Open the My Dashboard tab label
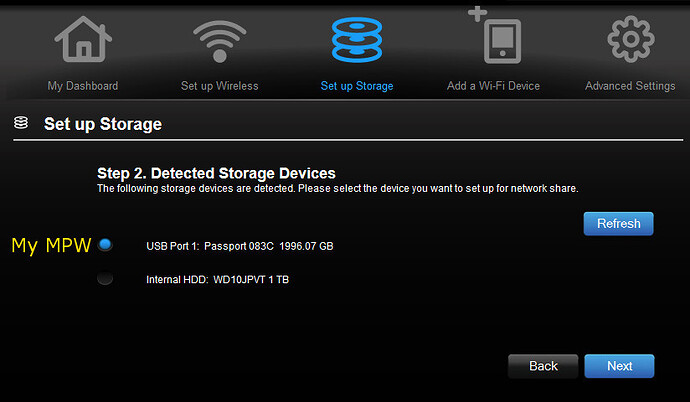 point(83,86)
